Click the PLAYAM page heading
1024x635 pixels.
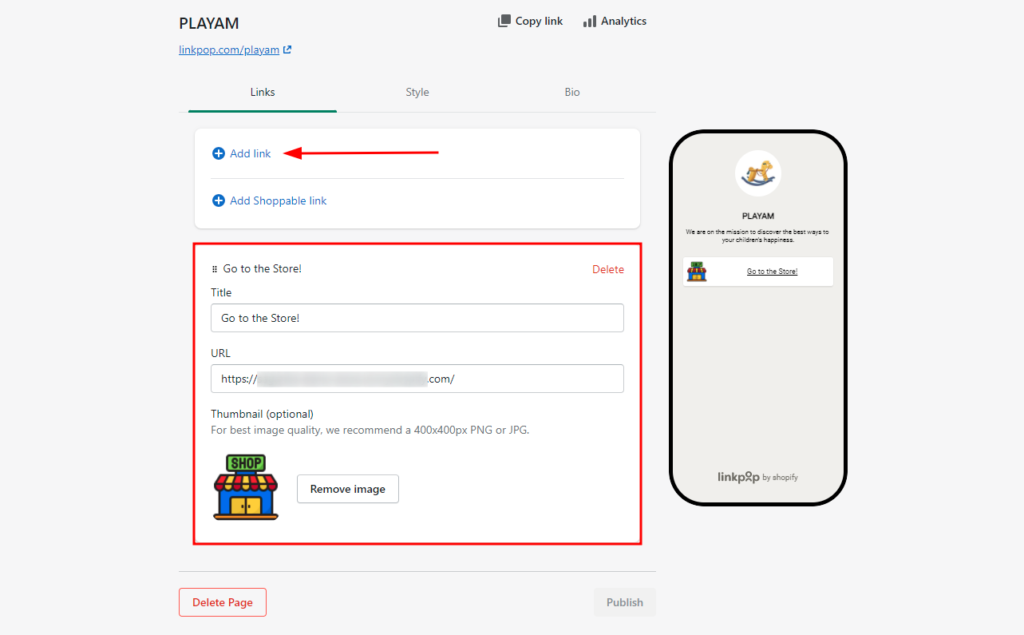(209, 24)
